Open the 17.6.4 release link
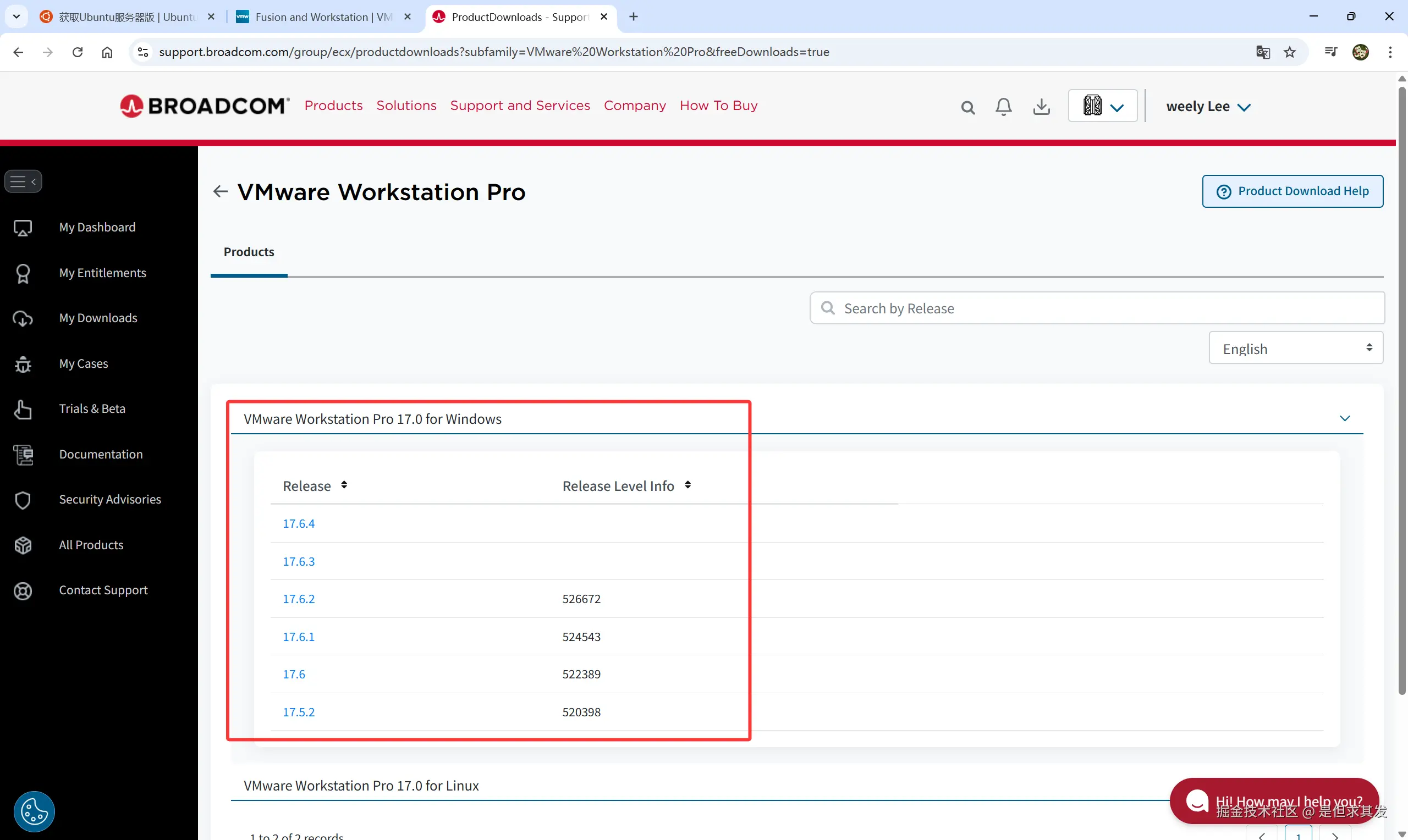The height and width of the screenshot is (840, 1408). coord(298,523)
